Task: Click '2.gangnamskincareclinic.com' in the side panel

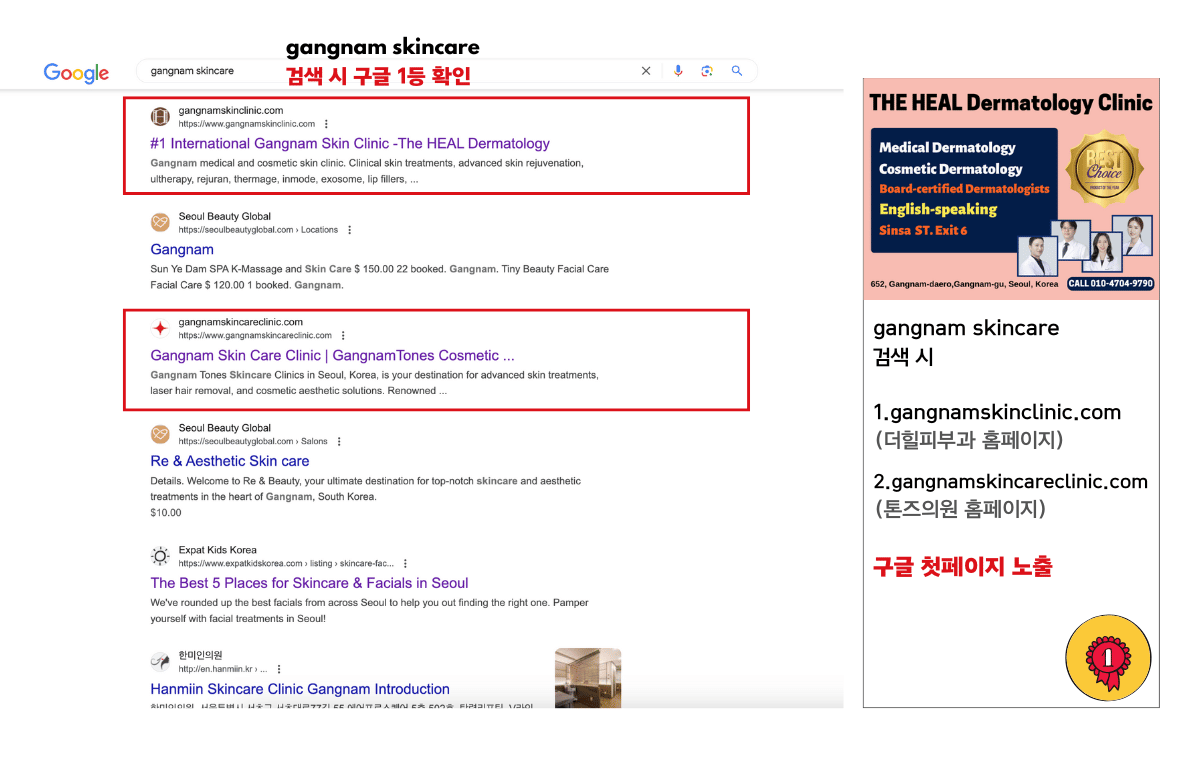Action: (1011, 481)
